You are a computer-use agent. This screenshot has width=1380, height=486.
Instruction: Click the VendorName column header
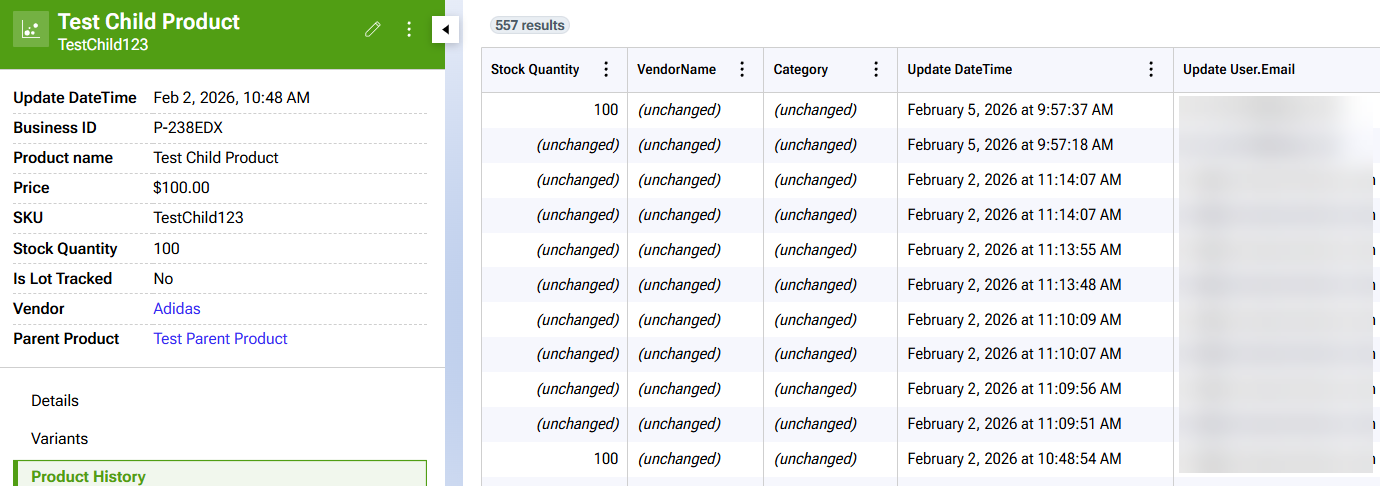(676, 70)
